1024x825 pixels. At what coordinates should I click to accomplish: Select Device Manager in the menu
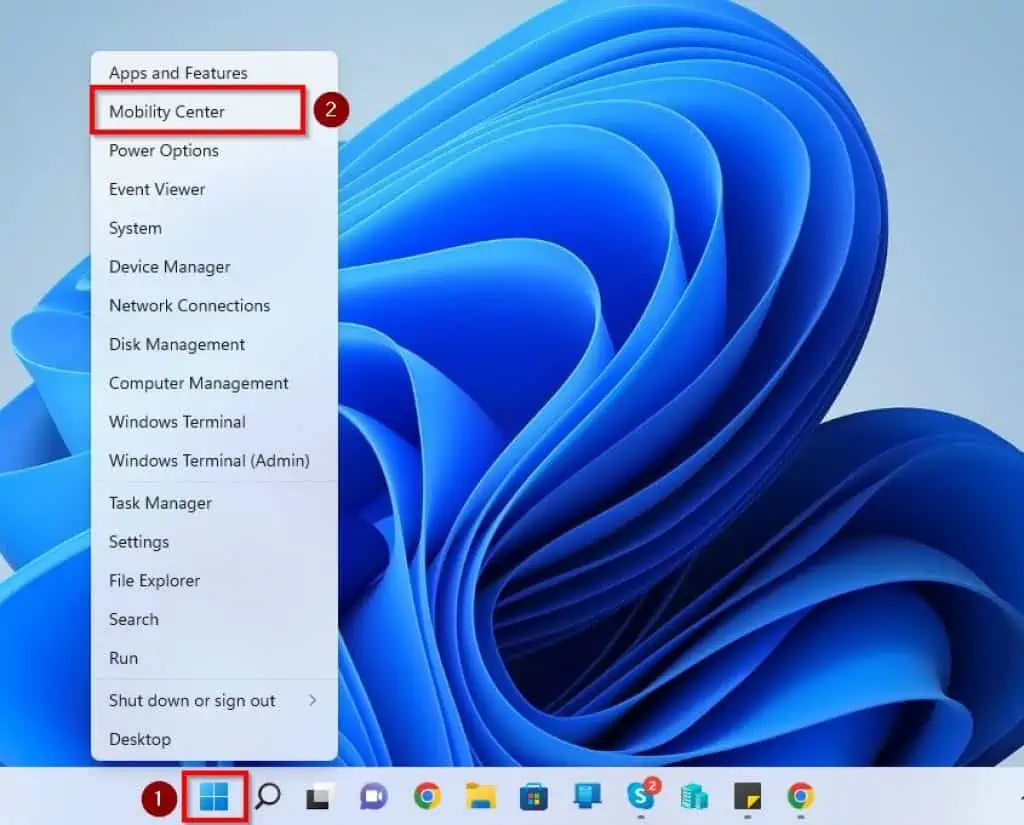(170, 267)
